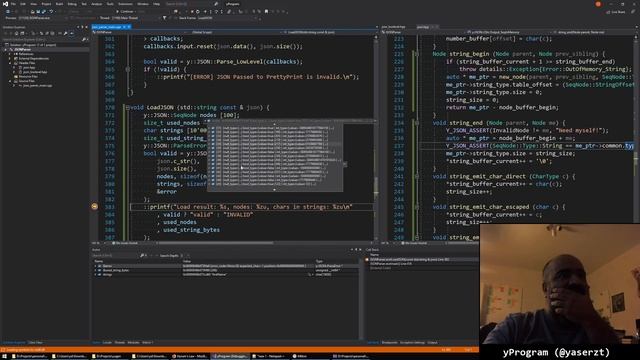Collapse string_end fold at line 234
Image resolution: width=640 pixels, height=360 pixels.
(x=417, y=123)
